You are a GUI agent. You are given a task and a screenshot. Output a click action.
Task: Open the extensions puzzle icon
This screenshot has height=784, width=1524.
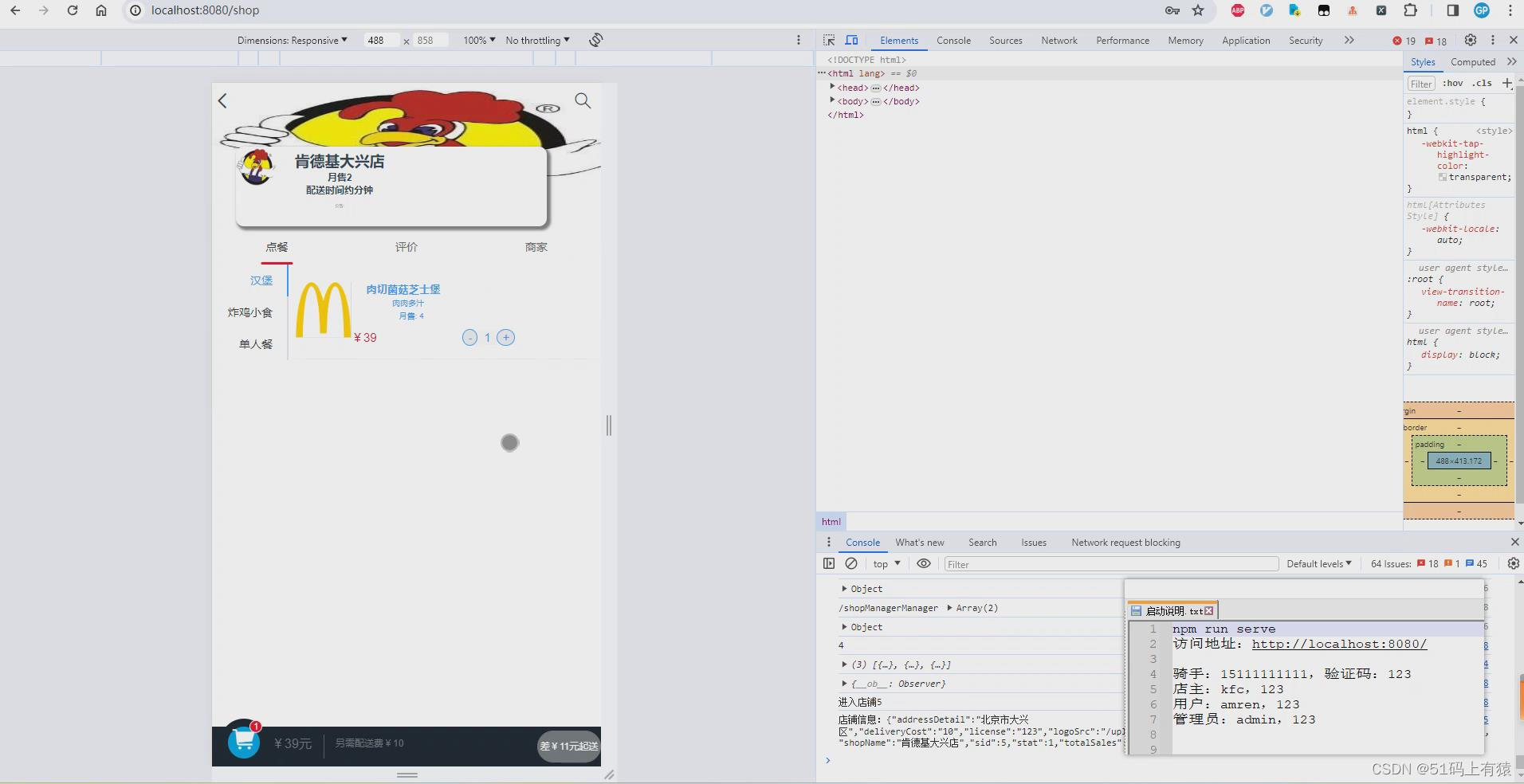[x=1411, y=10]
